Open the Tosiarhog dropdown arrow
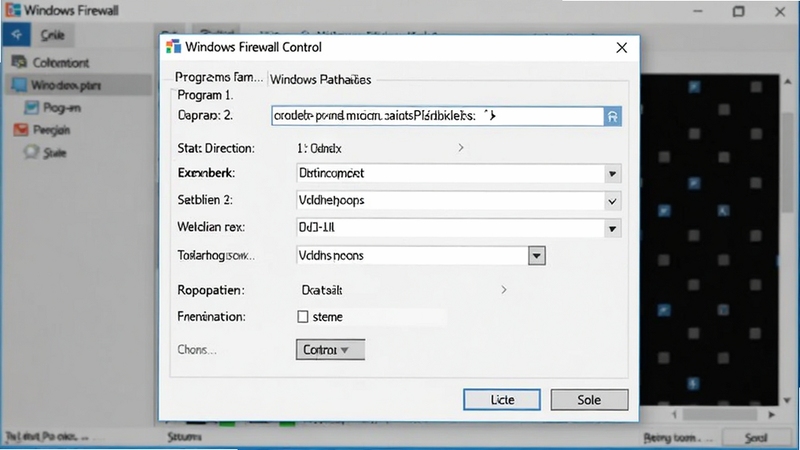The width and height of the screenshot is (800, 450). click(537, 256)
